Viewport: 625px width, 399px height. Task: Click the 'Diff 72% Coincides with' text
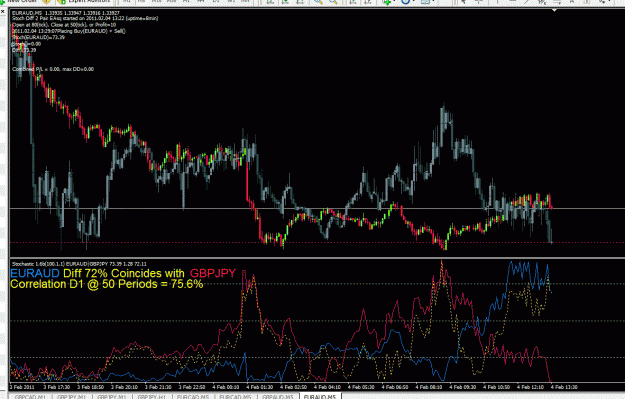124,273
